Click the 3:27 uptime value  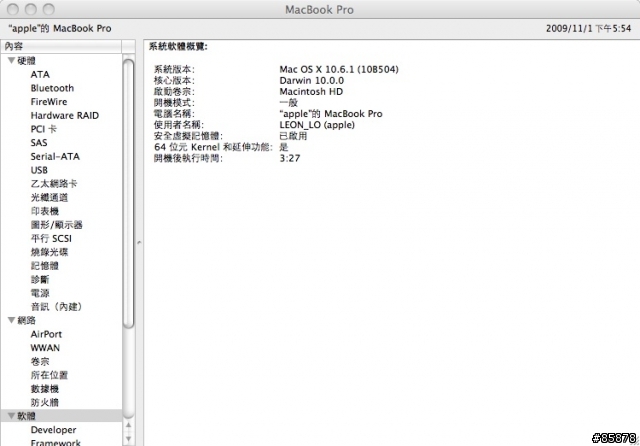tap(290, 158)
